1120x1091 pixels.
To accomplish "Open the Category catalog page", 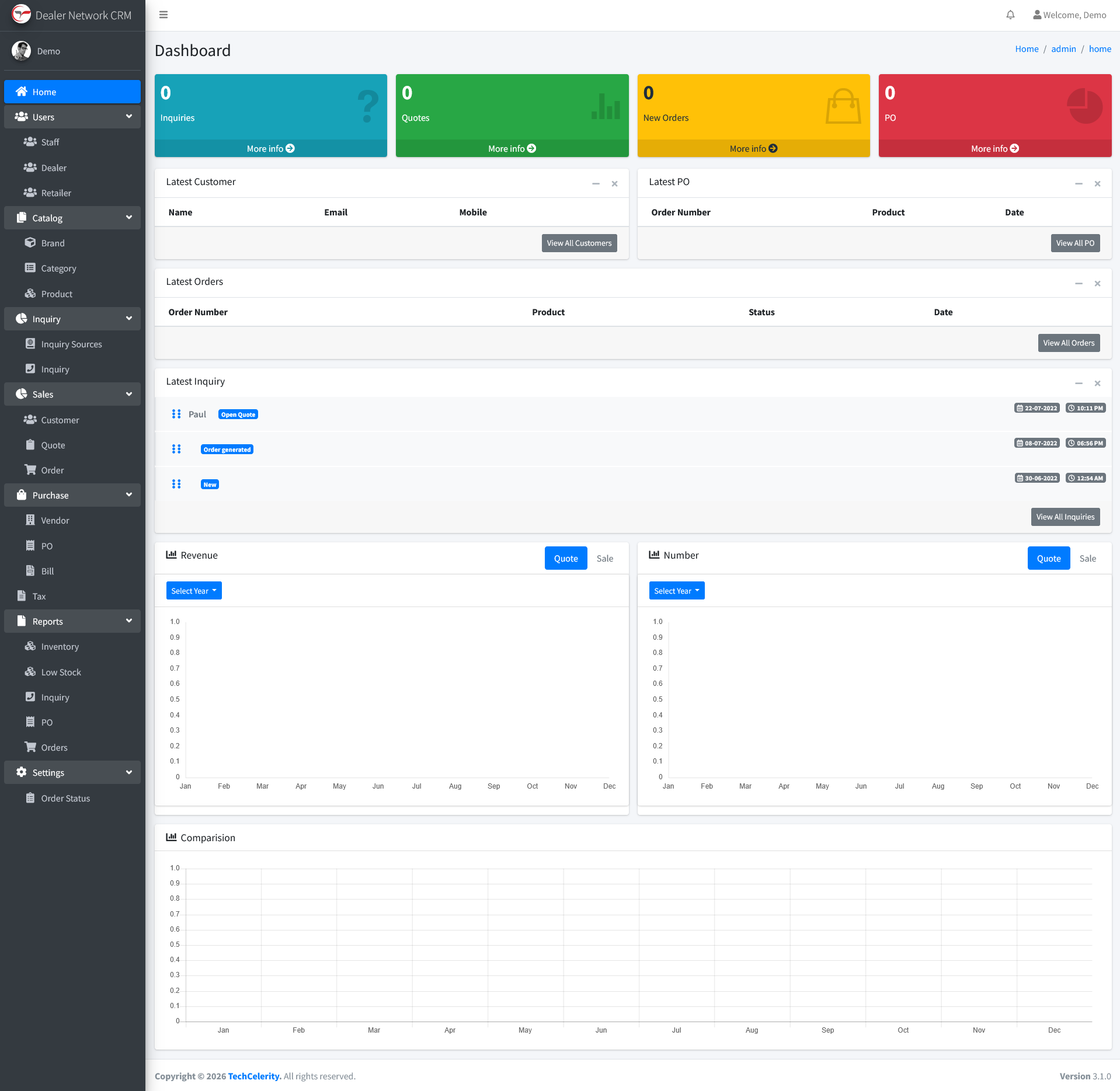I will tap(72, 268).
